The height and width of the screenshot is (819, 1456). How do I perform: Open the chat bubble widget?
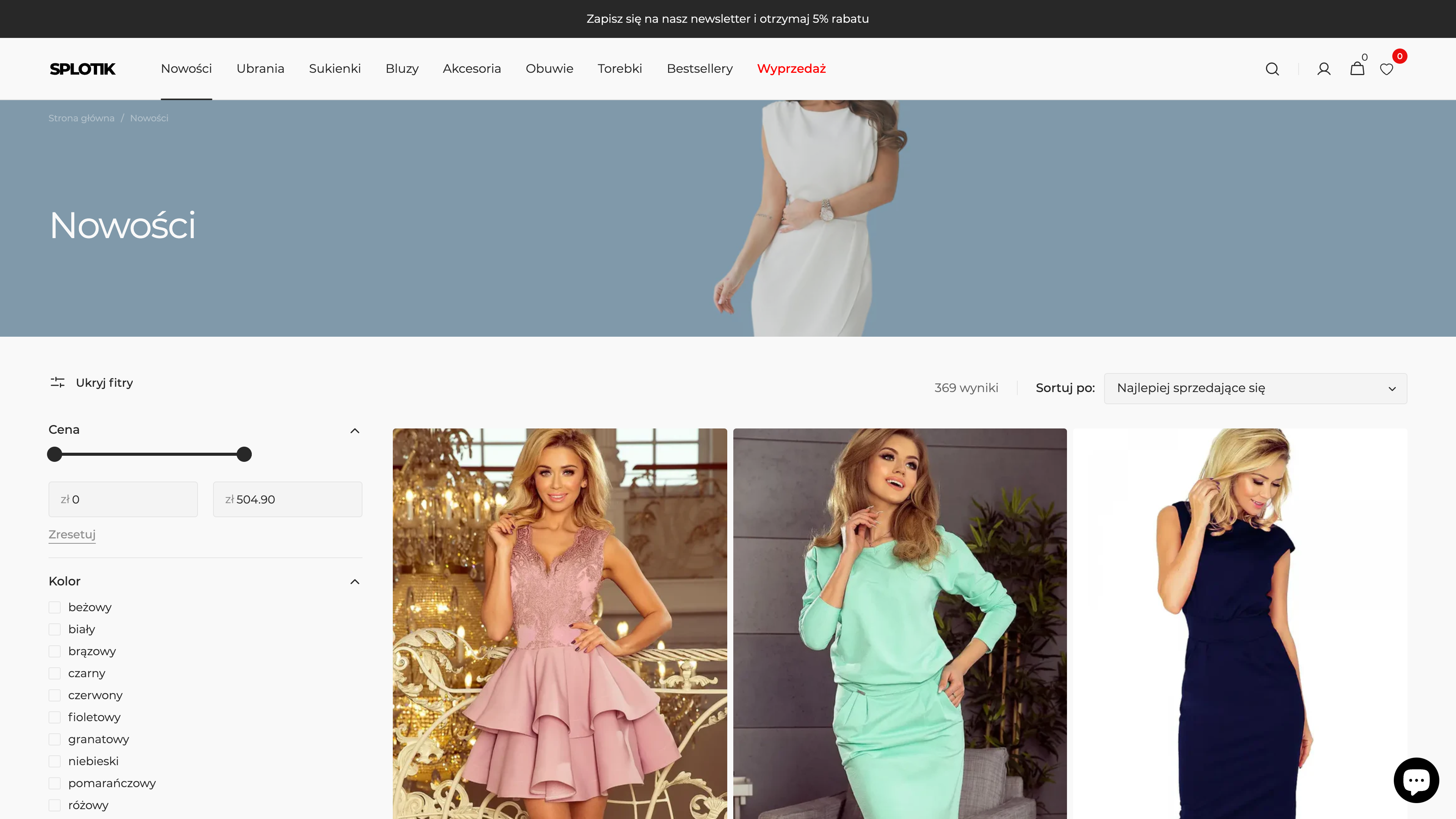pyautogui.click(x=1416, y=780)
